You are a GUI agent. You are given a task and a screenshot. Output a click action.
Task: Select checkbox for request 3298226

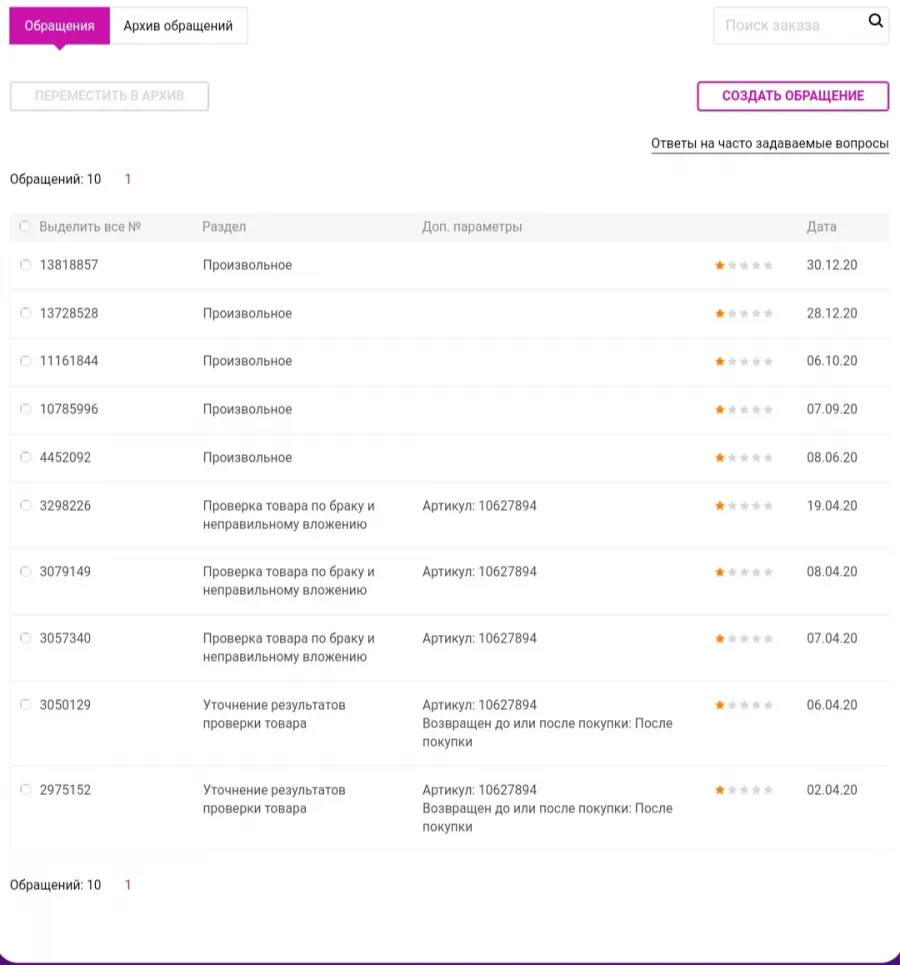pyautogui.click(x=25, y=505)
